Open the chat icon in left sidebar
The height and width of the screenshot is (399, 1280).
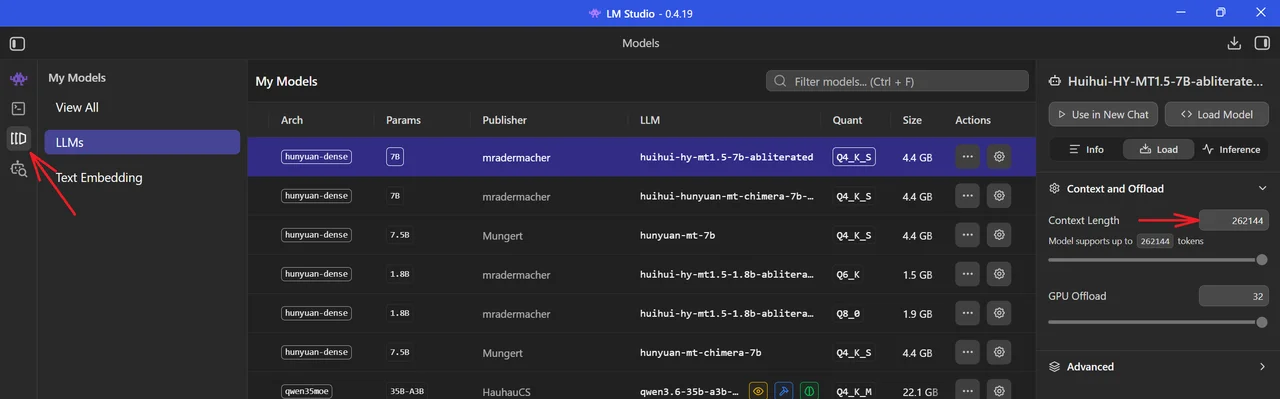(x=18, y=78)
